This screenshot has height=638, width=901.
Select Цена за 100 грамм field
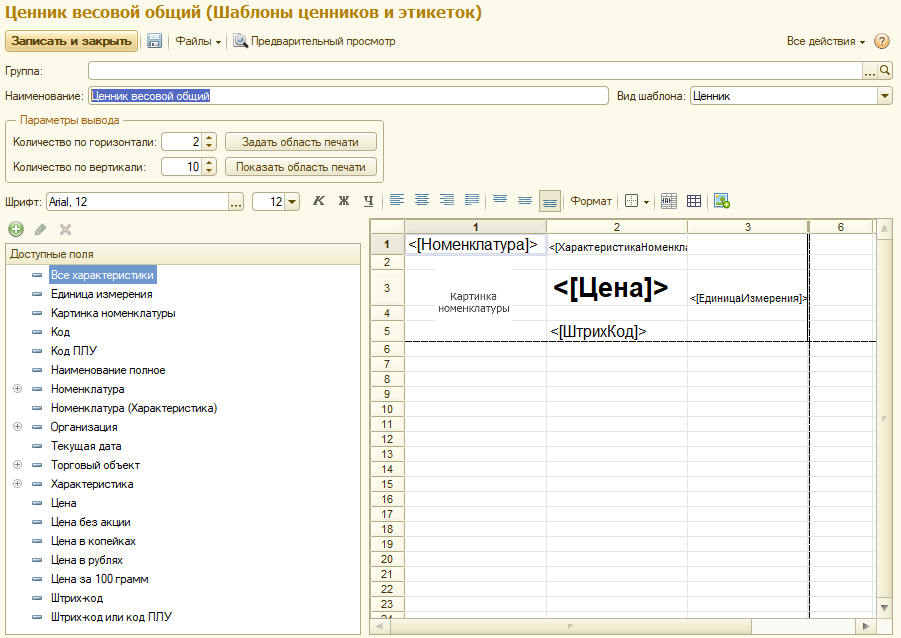click(99, 578)
